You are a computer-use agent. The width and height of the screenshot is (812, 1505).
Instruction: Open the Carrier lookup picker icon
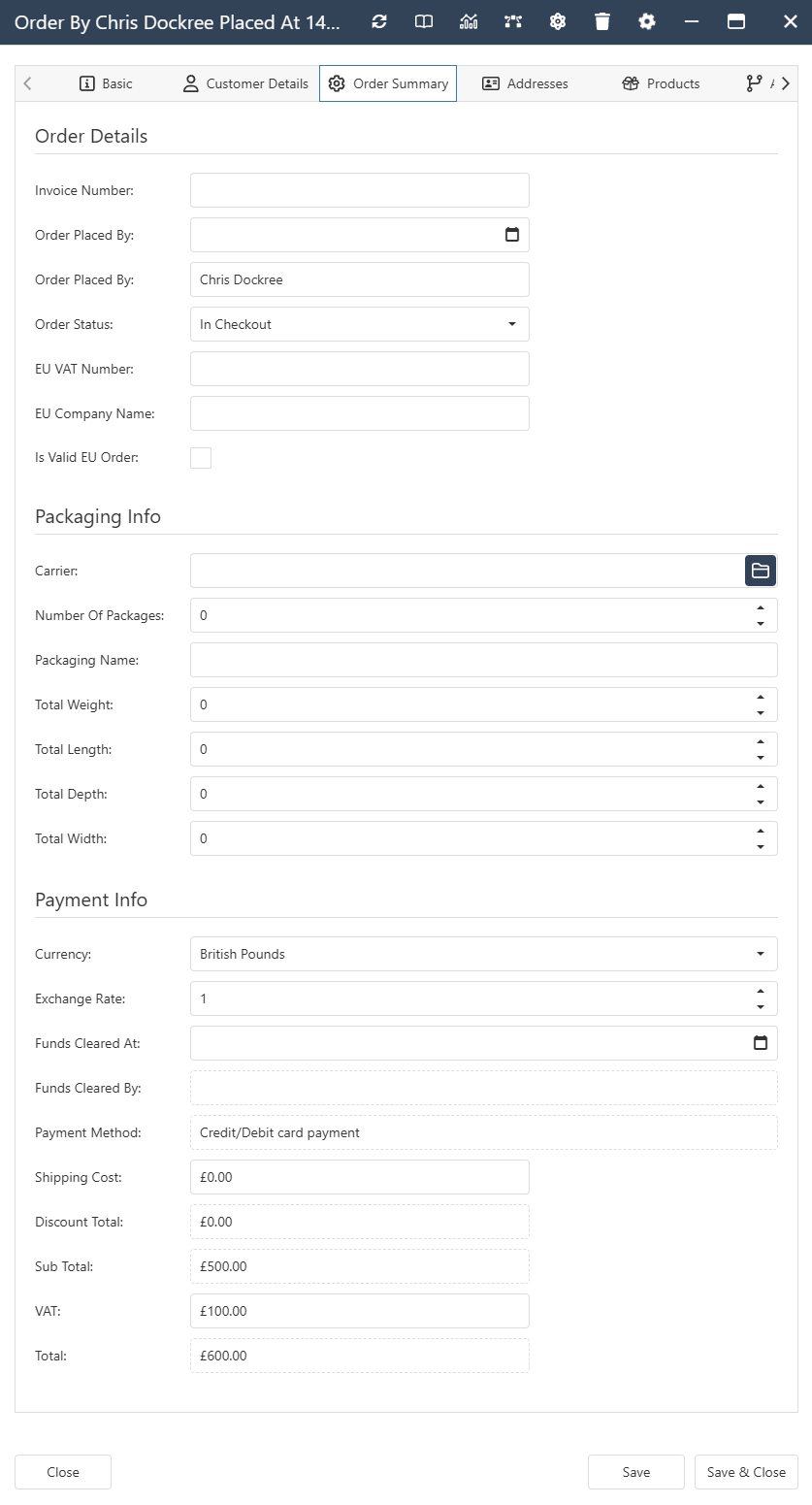point(760,571)
